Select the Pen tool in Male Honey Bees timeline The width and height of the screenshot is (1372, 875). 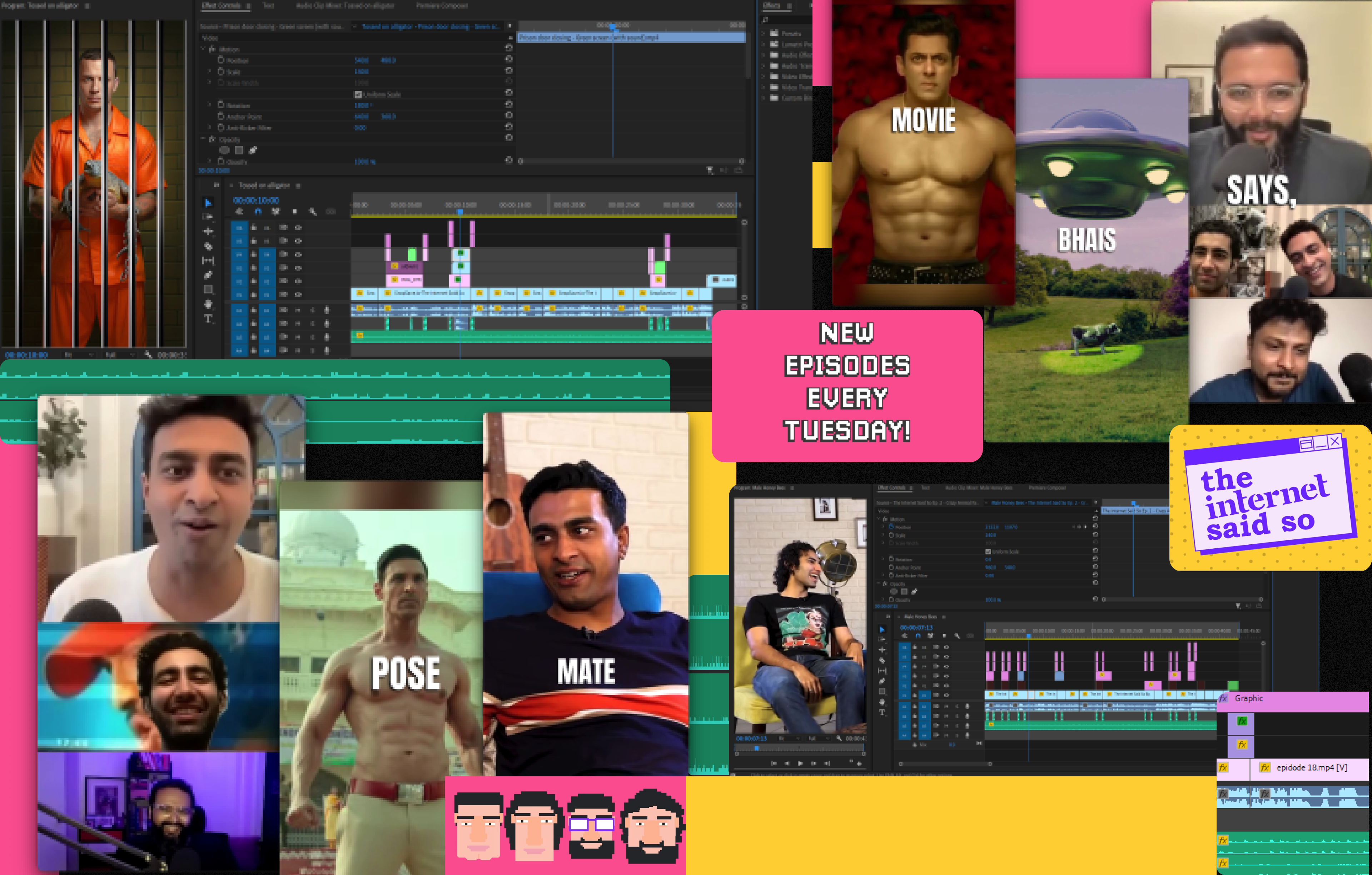(882, 681)
